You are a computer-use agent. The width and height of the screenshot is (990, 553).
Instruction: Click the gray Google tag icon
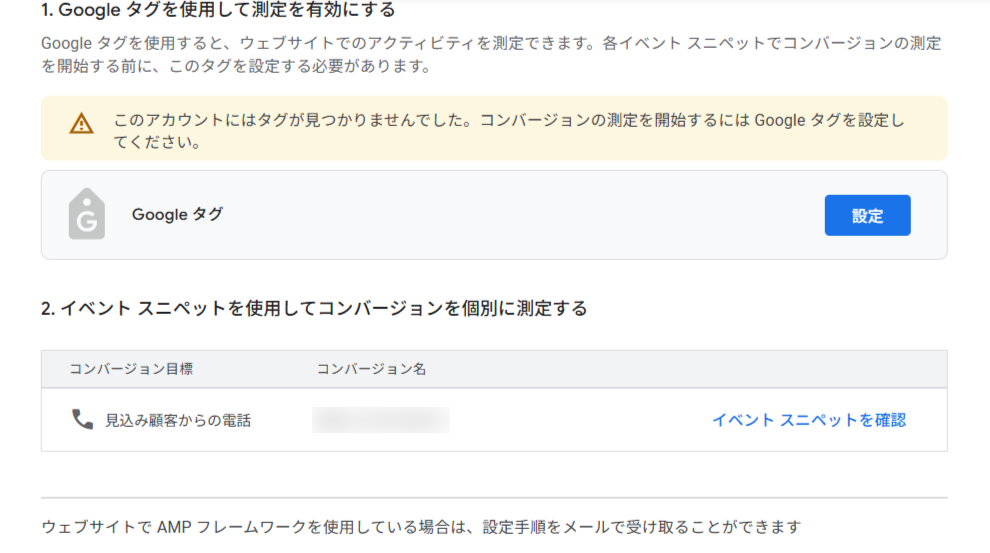[87, 214]
